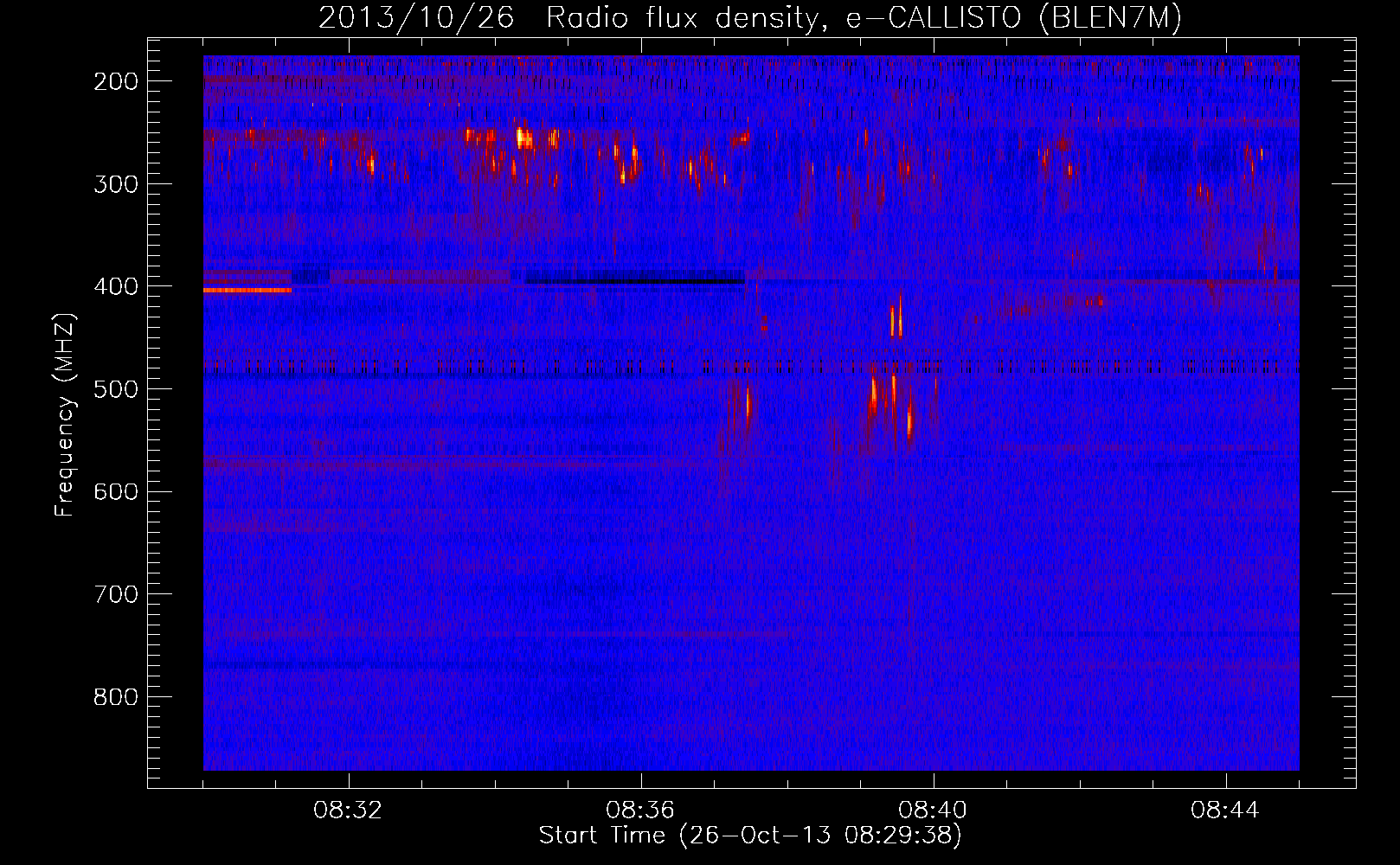Click the 800 frequency tick label
1400x865 pixels.
(116, 697)
